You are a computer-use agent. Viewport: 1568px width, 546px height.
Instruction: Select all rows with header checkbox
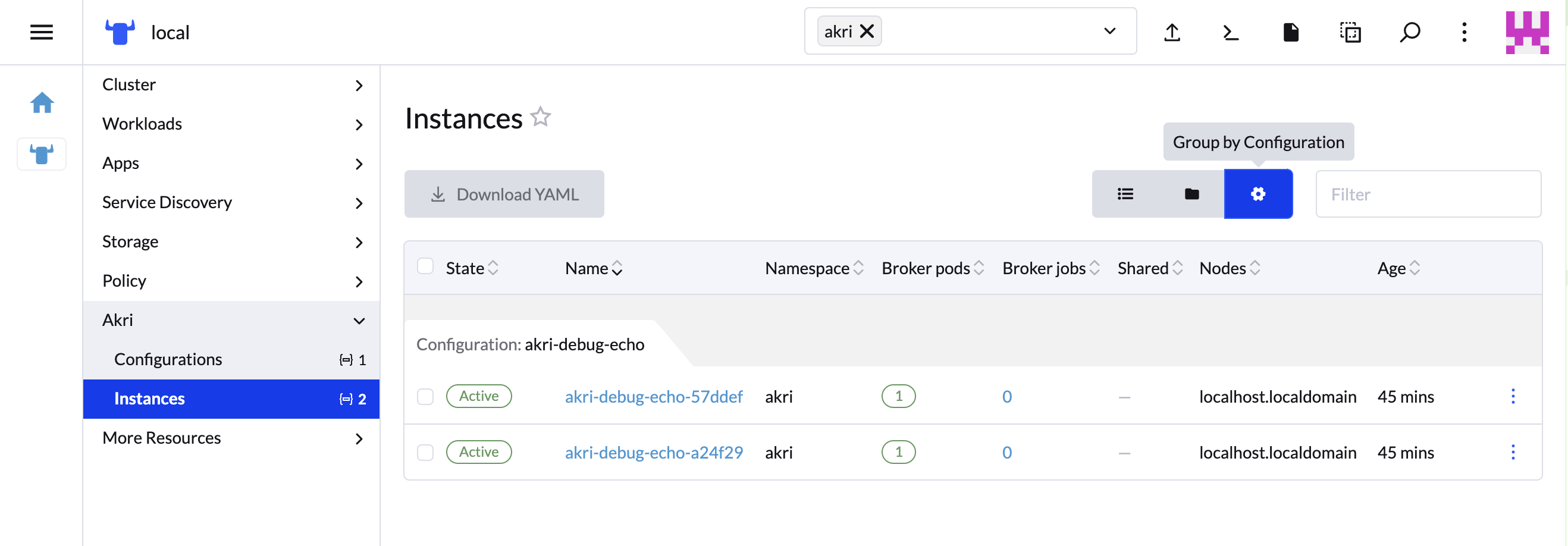pyautogui.click(x=425, y=266)
